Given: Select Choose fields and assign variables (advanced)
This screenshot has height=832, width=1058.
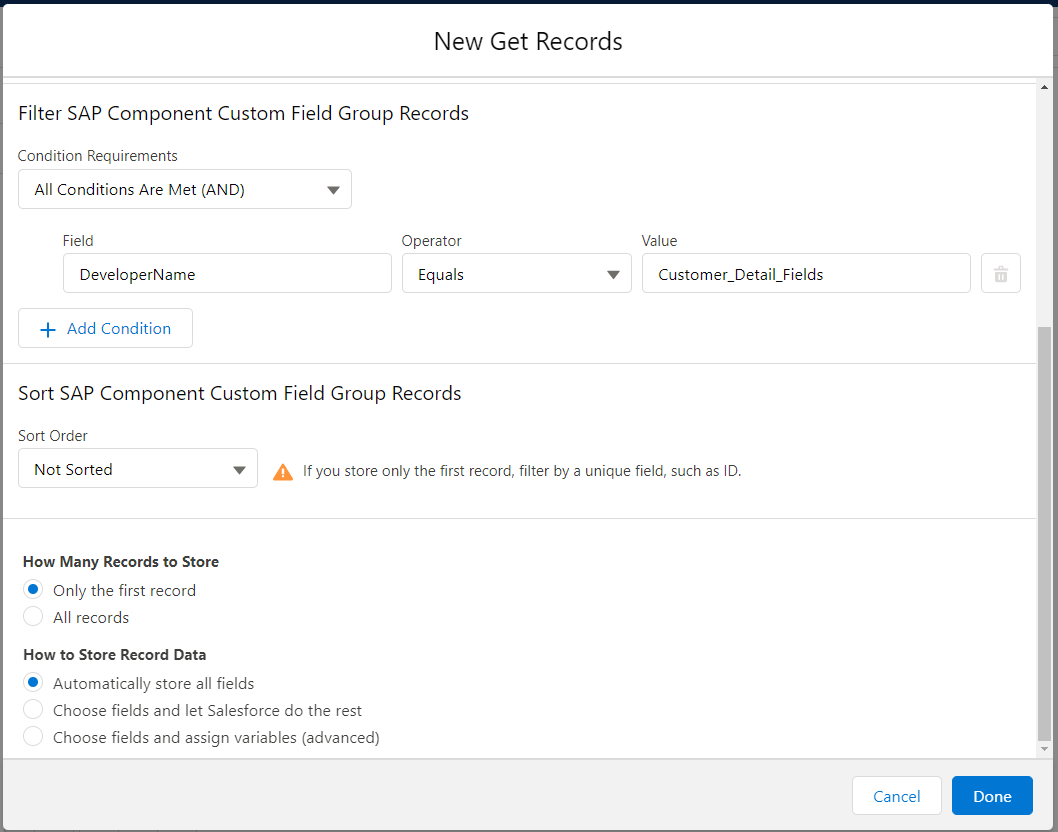Looking at the screenshot, I should point(33,737).
